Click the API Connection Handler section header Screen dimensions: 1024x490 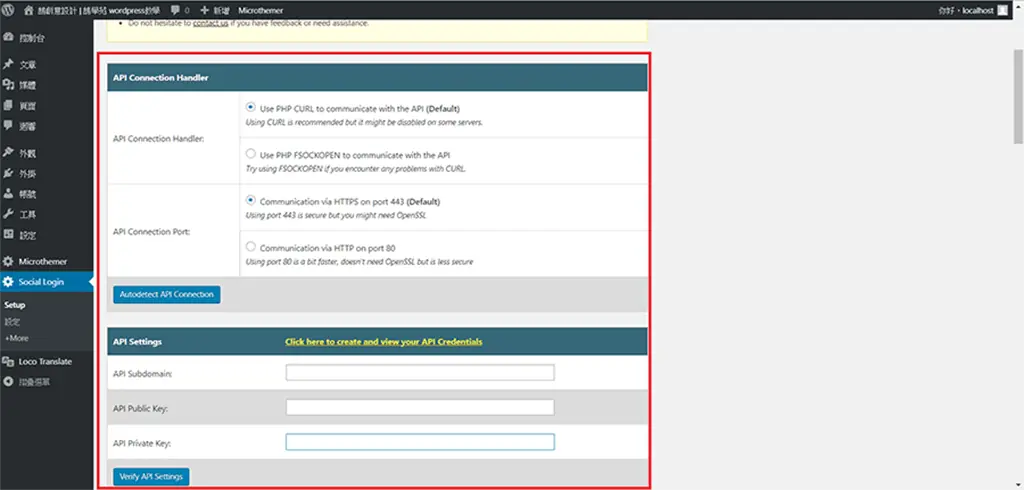click(377, 77)
